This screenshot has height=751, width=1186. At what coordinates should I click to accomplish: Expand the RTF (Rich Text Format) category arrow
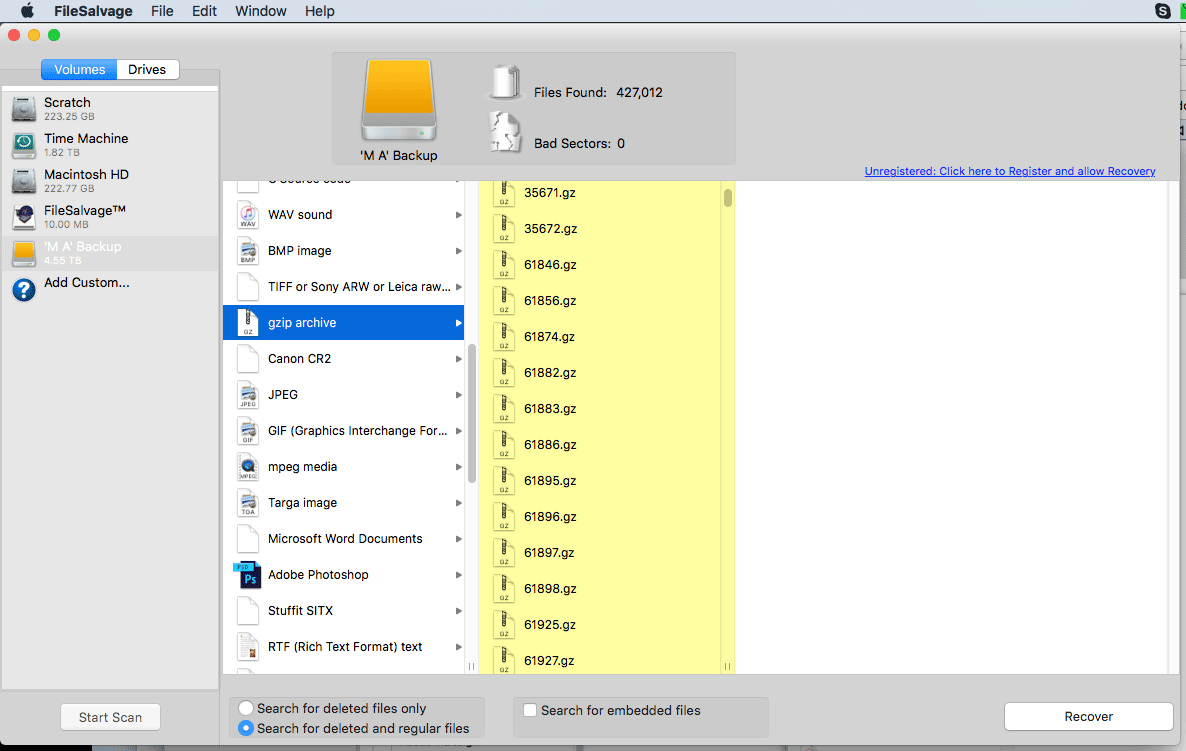point(458,647)
